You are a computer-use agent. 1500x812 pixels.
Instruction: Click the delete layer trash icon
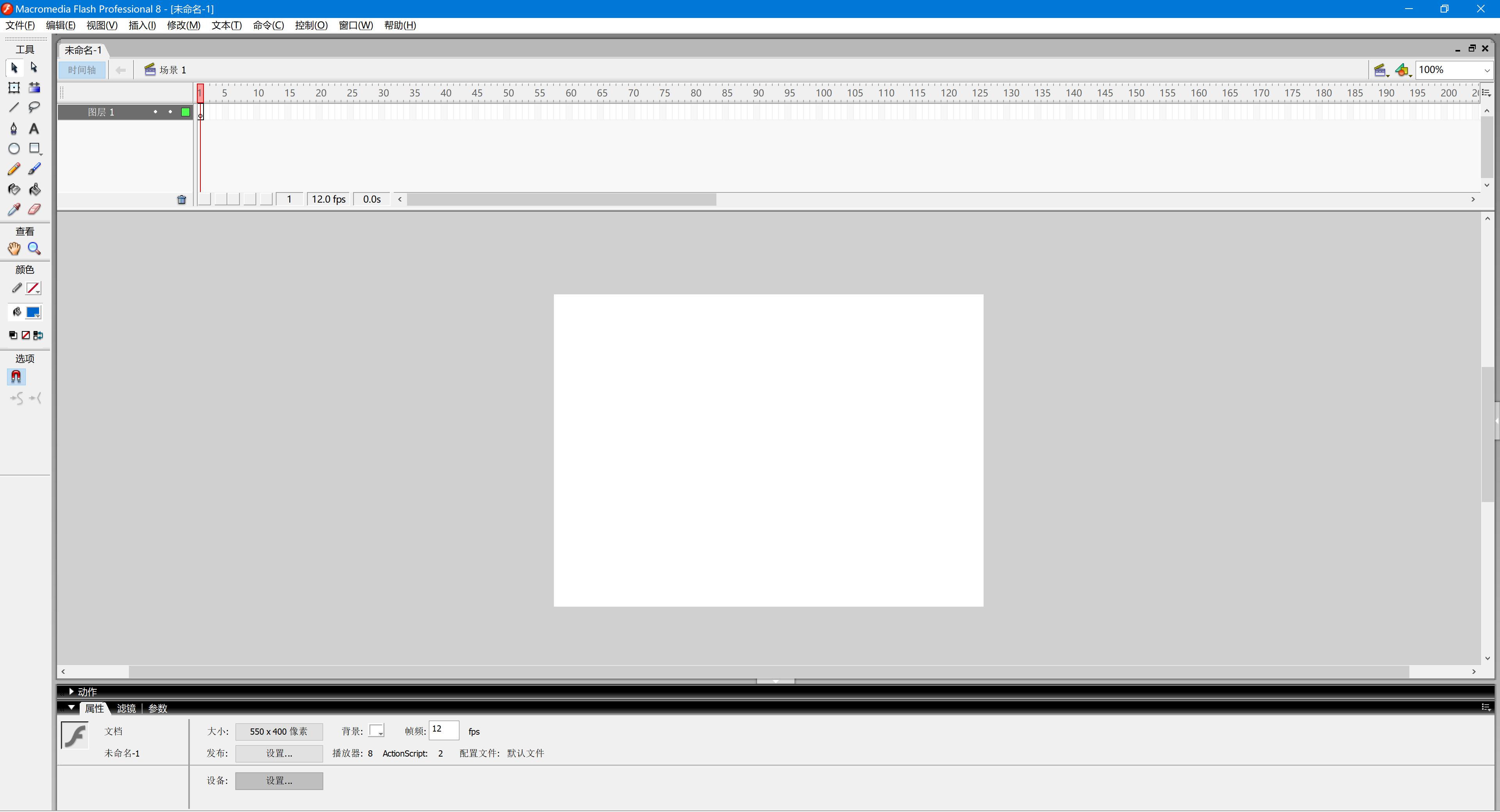coord(182,199)
